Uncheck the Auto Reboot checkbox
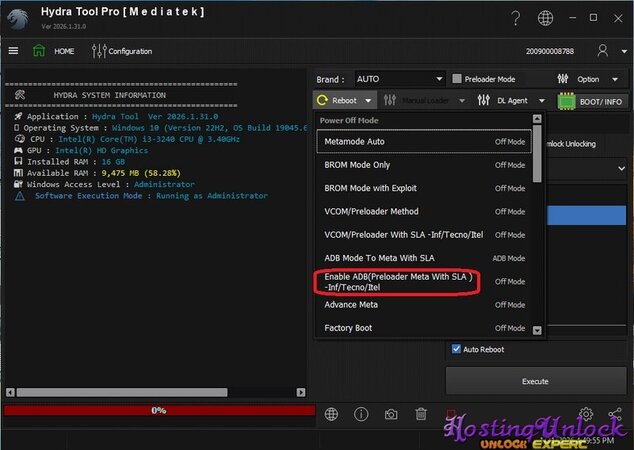The height and width of the screenshot is (450, 634). tap(456, 349)
